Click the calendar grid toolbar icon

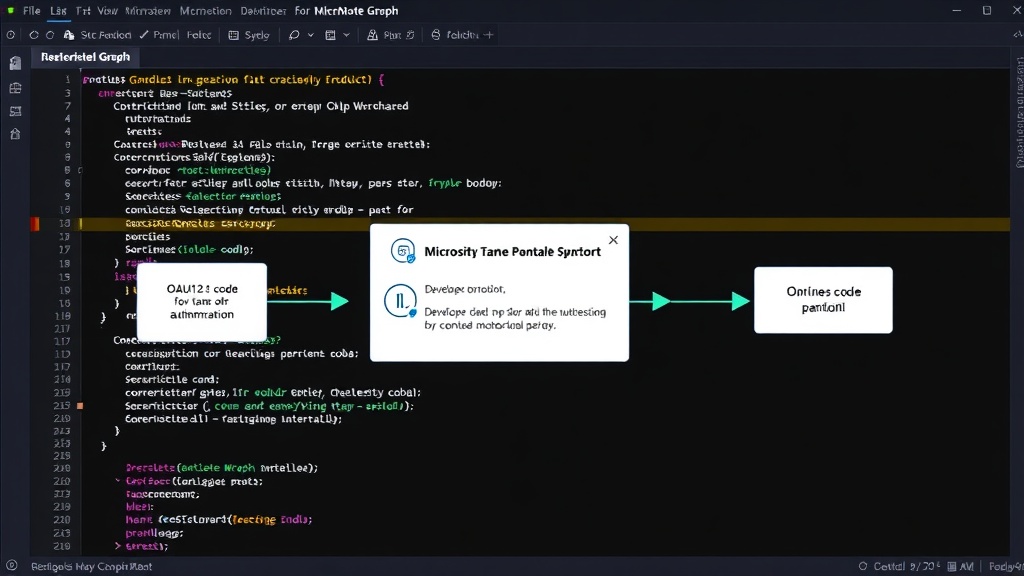[330, 35]
